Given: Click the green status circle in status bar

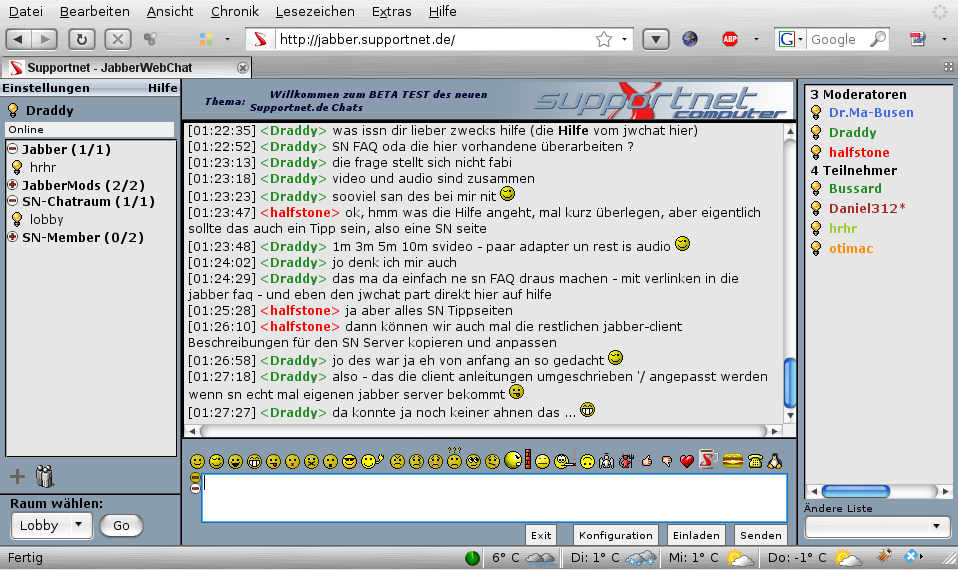Looking at the screenshot, I should (472, 558).
